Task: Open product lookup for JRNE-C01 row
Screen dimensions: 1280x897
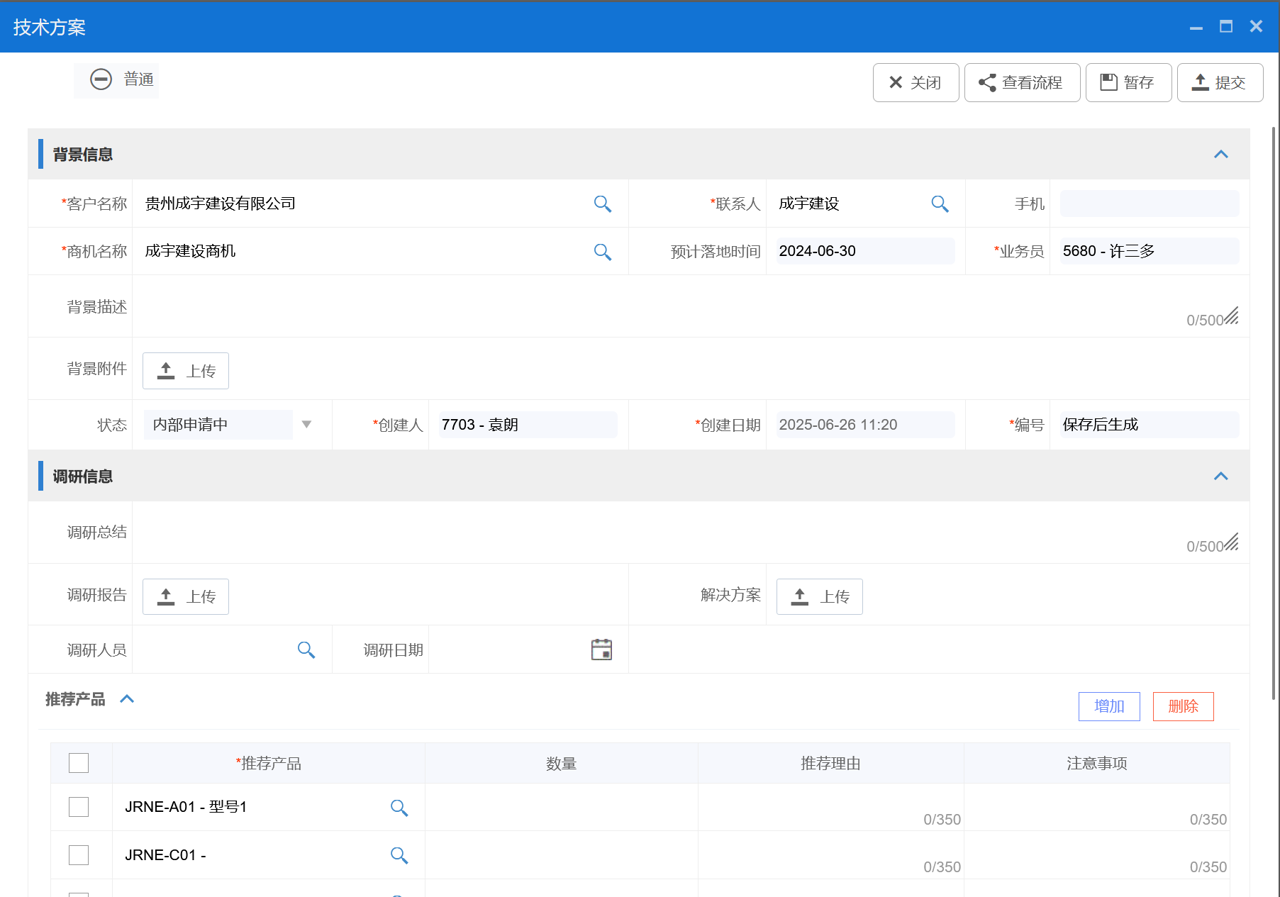Action: pos(399,855)
